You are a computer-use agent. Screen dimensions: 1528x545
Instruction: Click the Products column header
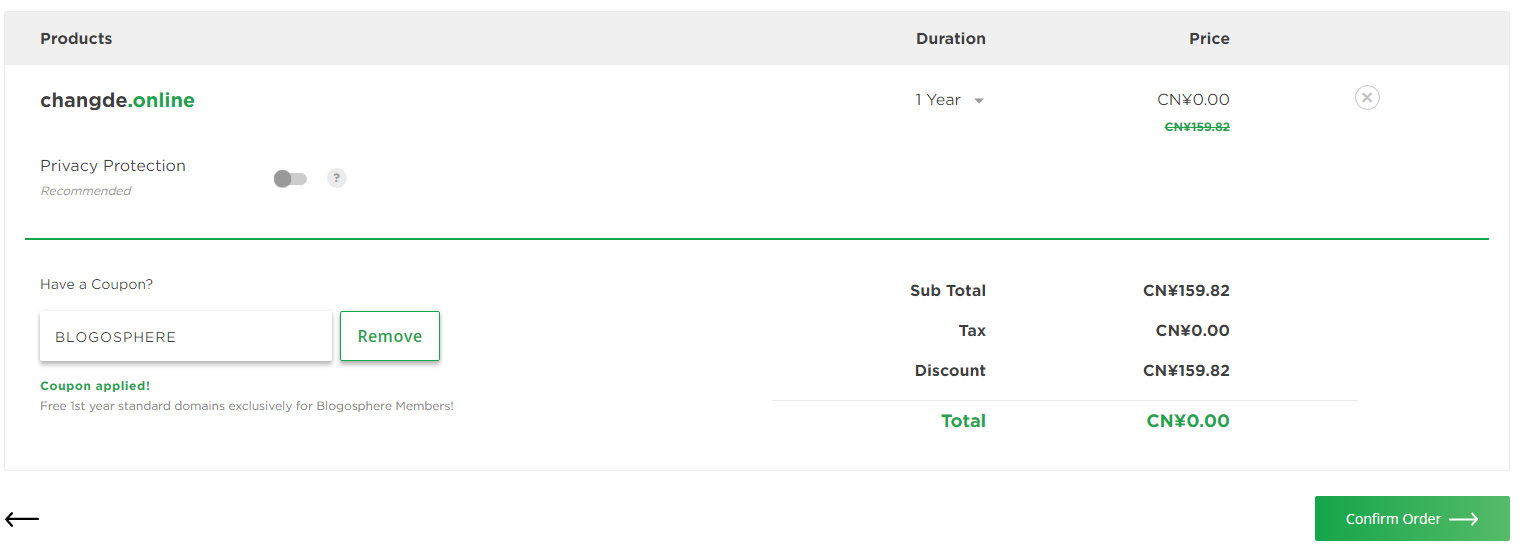[x=76, y=38]
